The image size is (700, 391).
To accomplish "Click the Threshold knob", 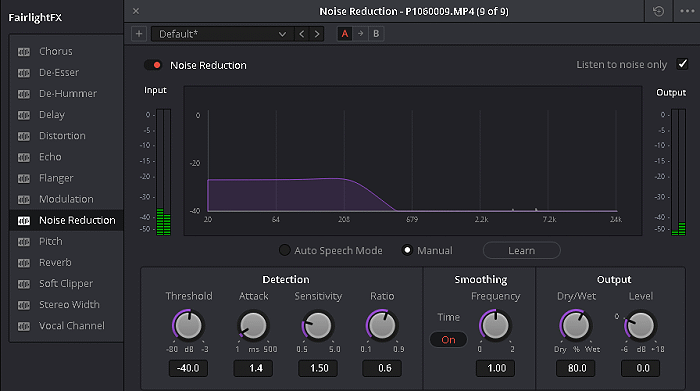I will point(188,325).
